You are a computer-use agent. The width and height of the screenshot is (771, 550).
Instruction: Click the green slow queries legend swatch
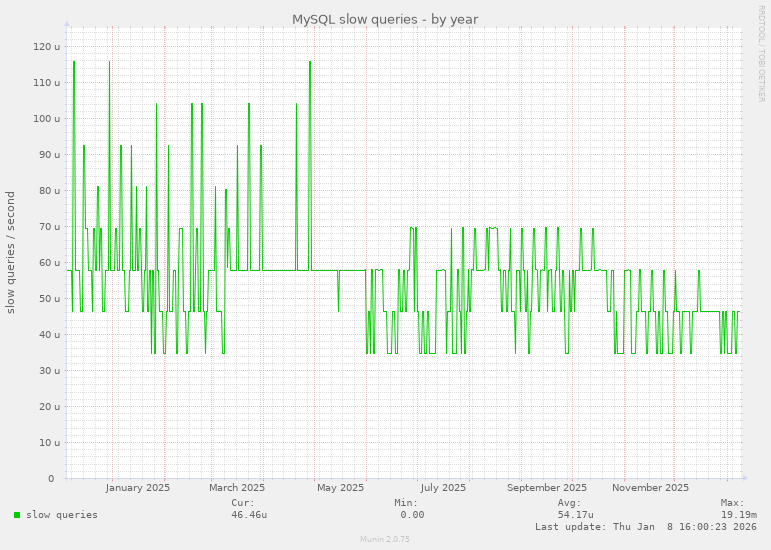17,515
